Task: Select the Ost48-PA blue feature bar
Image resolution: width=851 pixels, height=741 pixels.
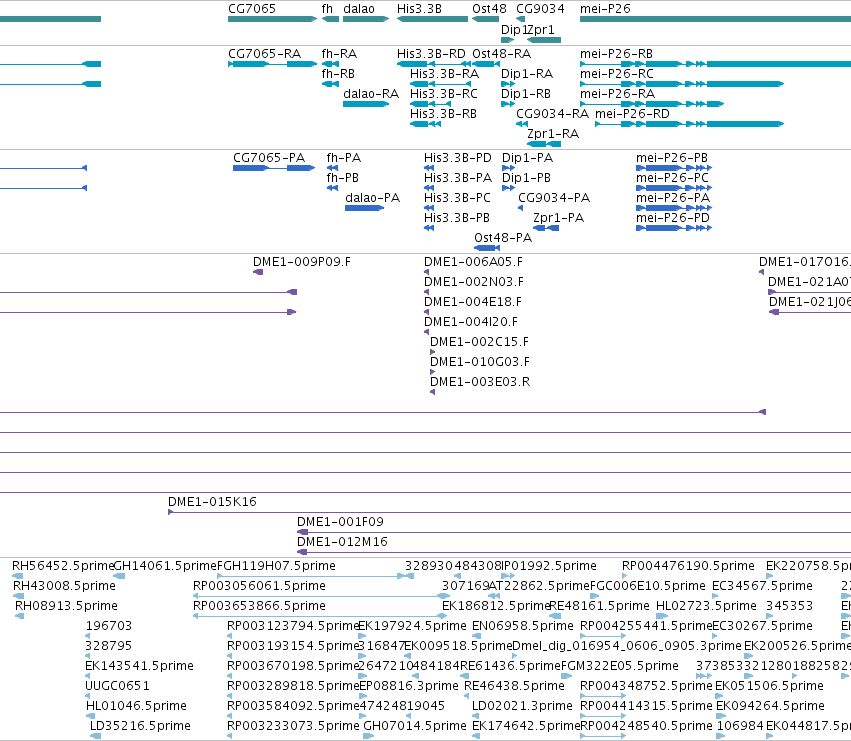Action: click(487, 248)
